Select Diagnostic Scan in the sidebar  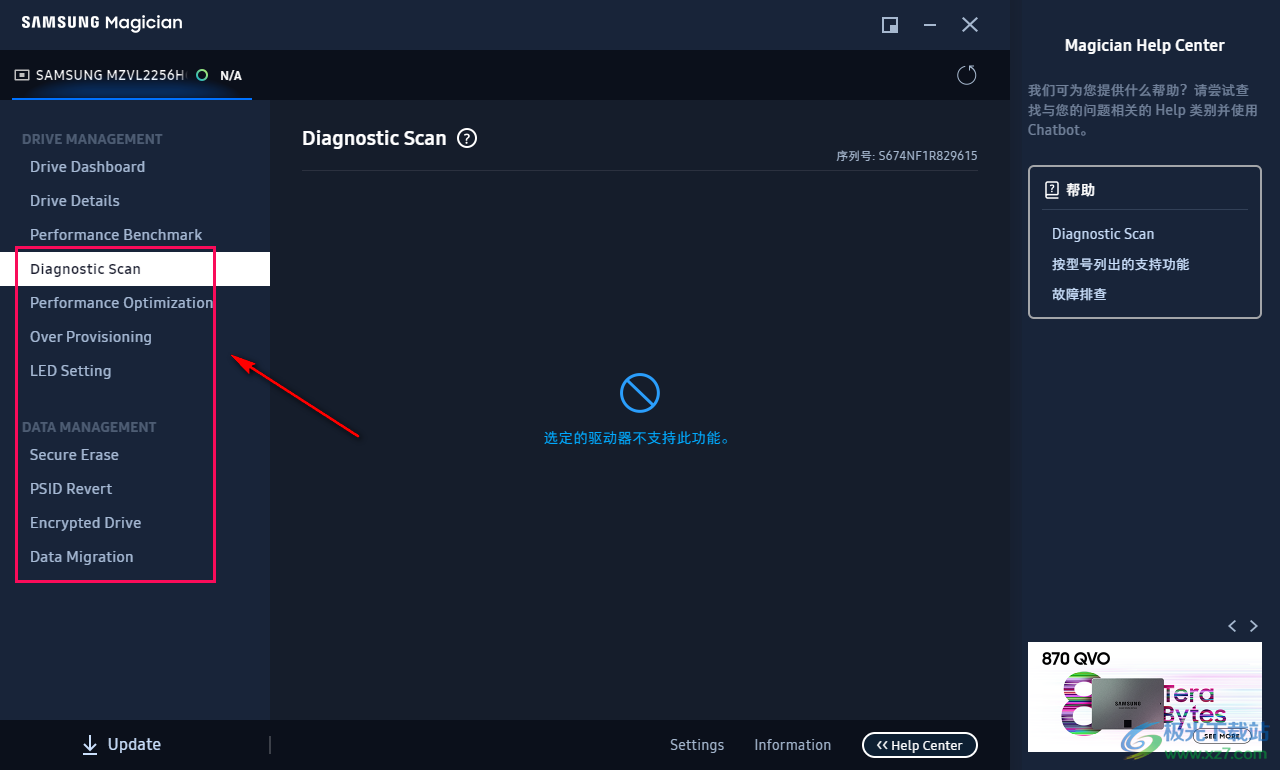(x=135, y=269)
